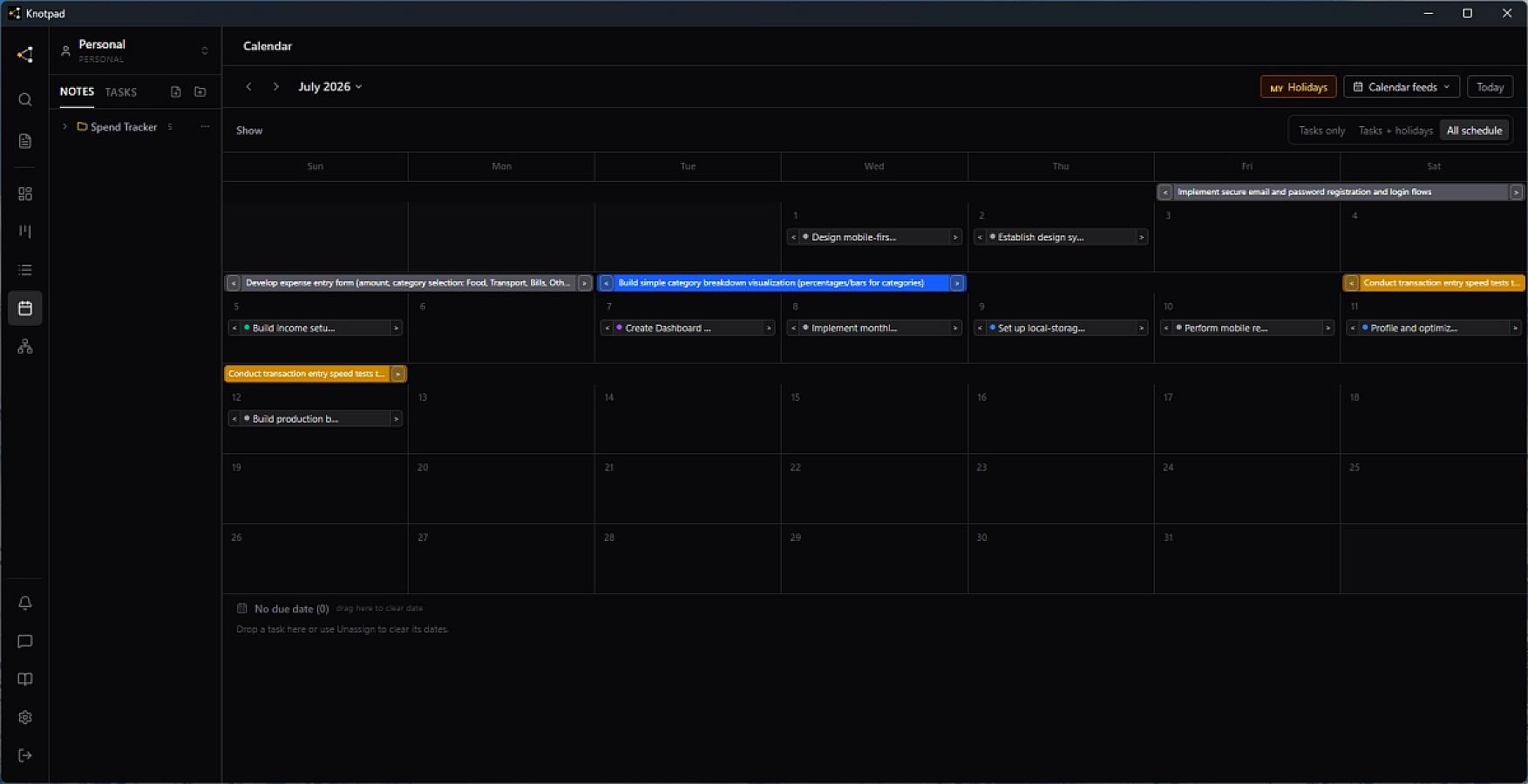Open the documents page icon in sidebar

(25, 141)
